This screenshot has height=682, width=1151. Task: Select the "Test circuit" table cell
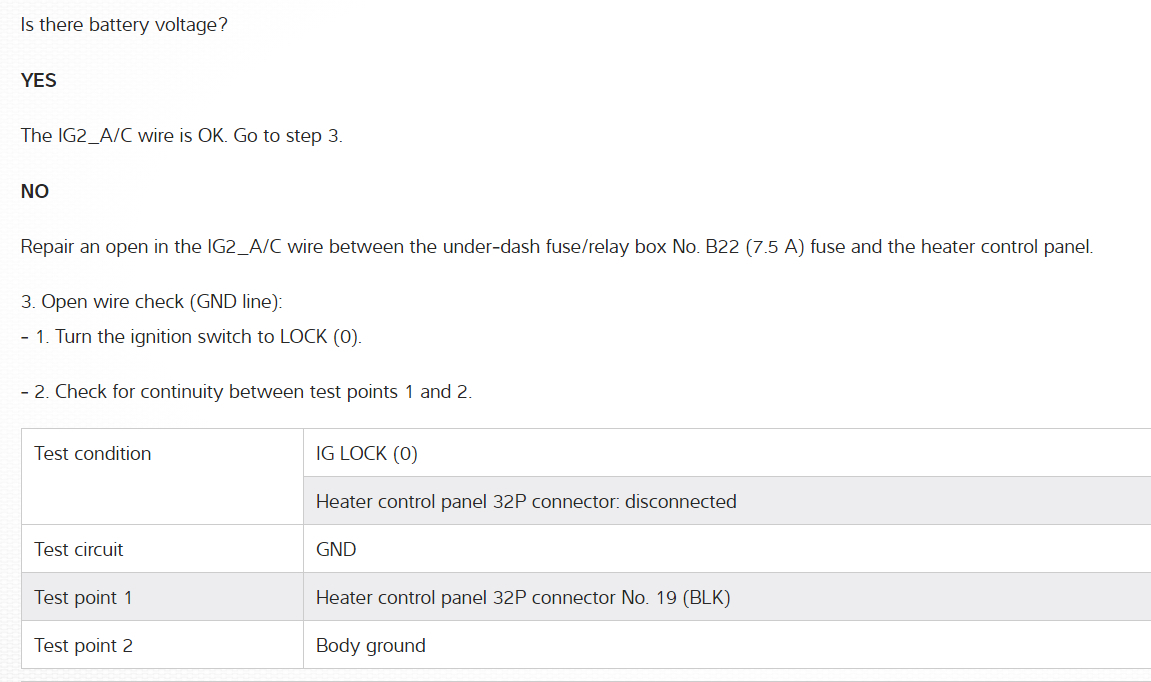coord(79,550)
